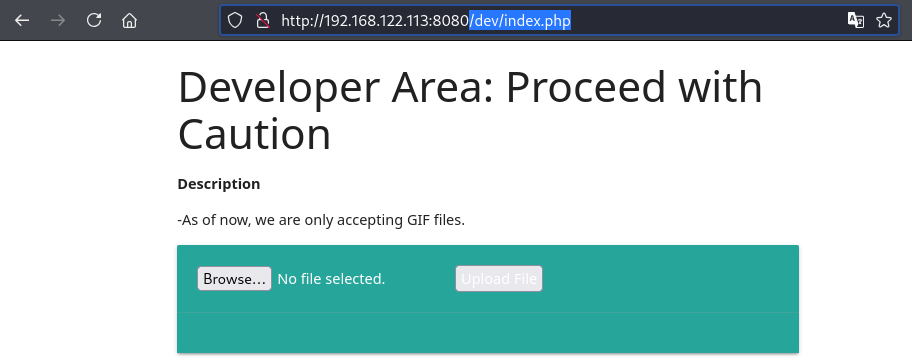Bookmark this page with the star
Screen dimensions: 912x364
pos(884,21)
